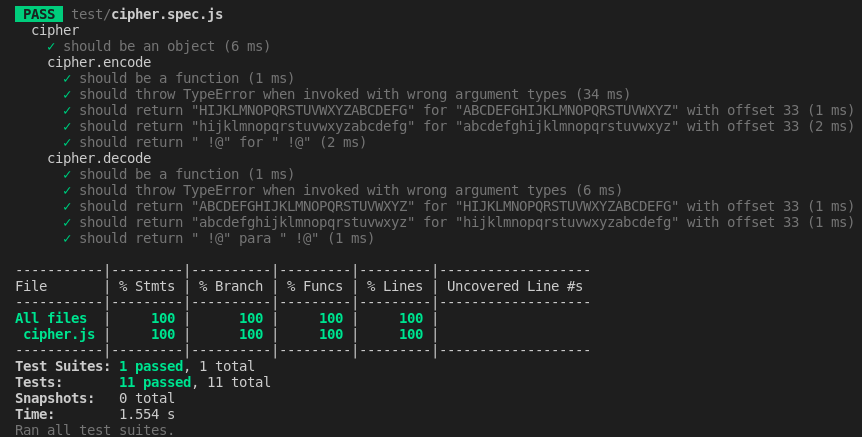This screenshot has width=862, height=437.
Task: Click the "11 passed" tests count
Action: tap(155, 381)
